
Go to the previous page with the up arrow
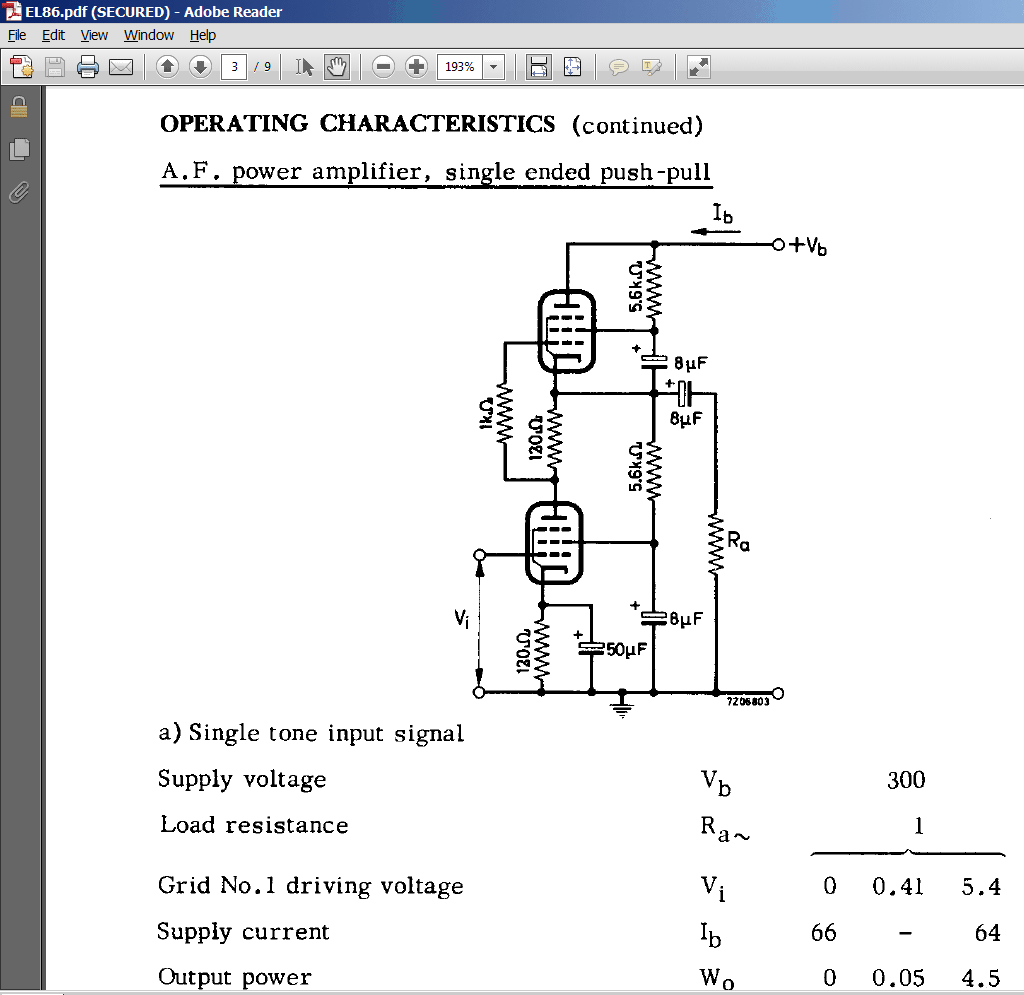pyautogui.click(x=167, y=67)
